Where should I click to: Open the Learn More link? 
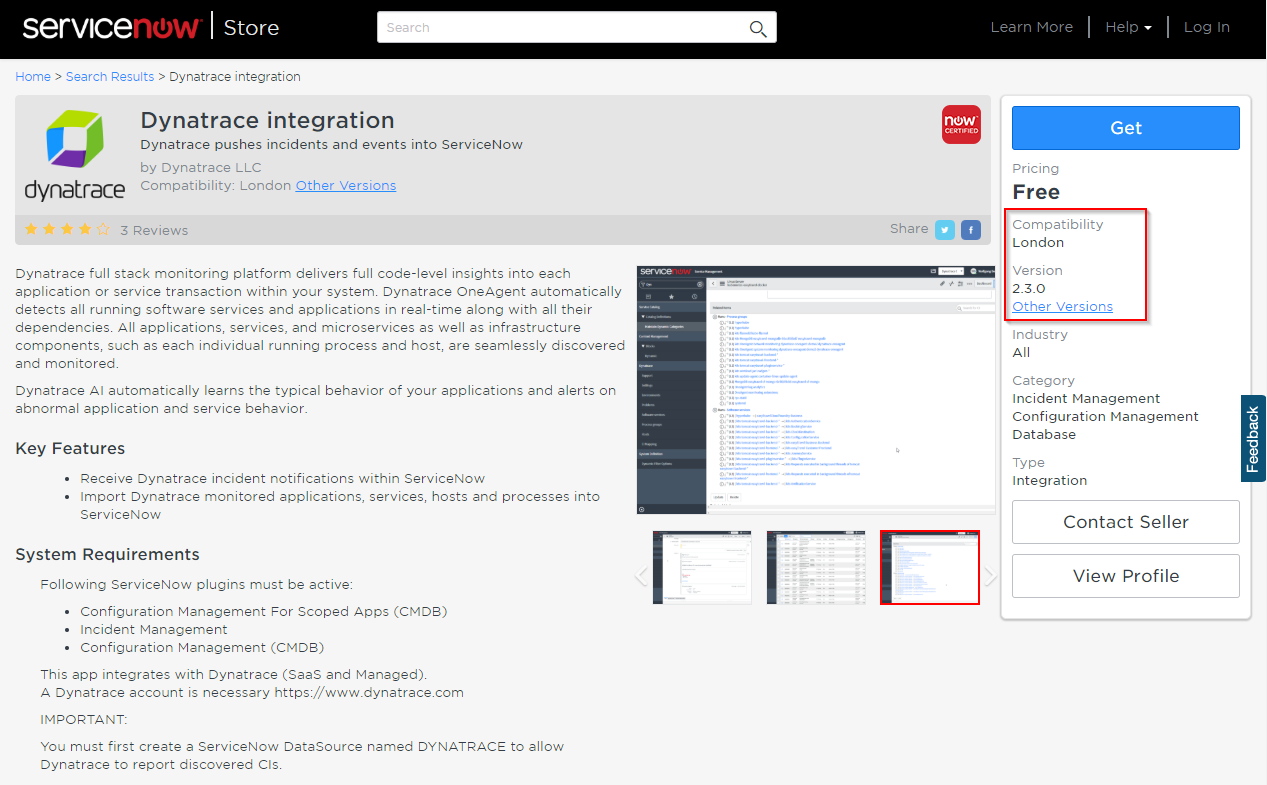coord(1031,27)
